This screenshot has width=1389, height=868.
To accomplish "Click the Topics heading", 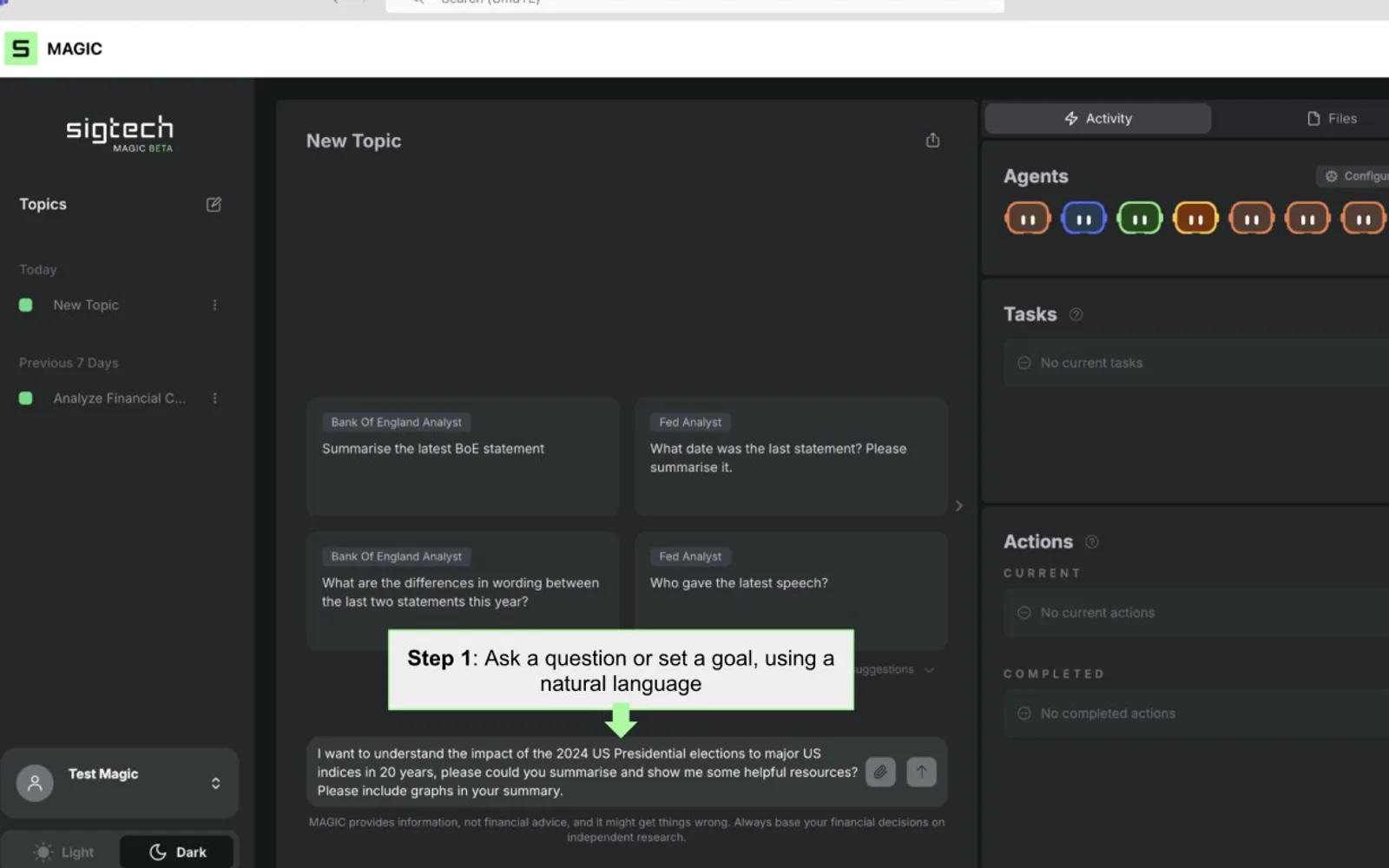I will point(43,204).
